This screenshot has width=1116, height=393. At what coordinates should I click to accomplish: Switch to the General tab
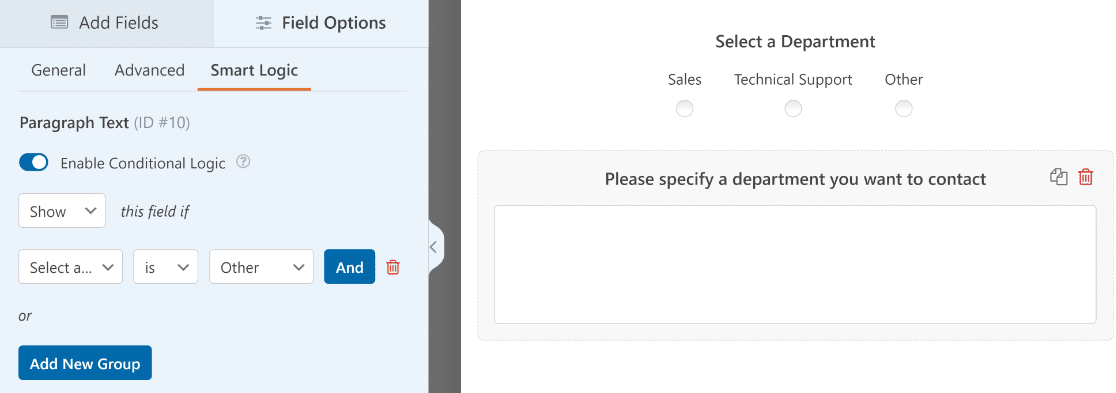pyautogui.click(x=58, y=70)
